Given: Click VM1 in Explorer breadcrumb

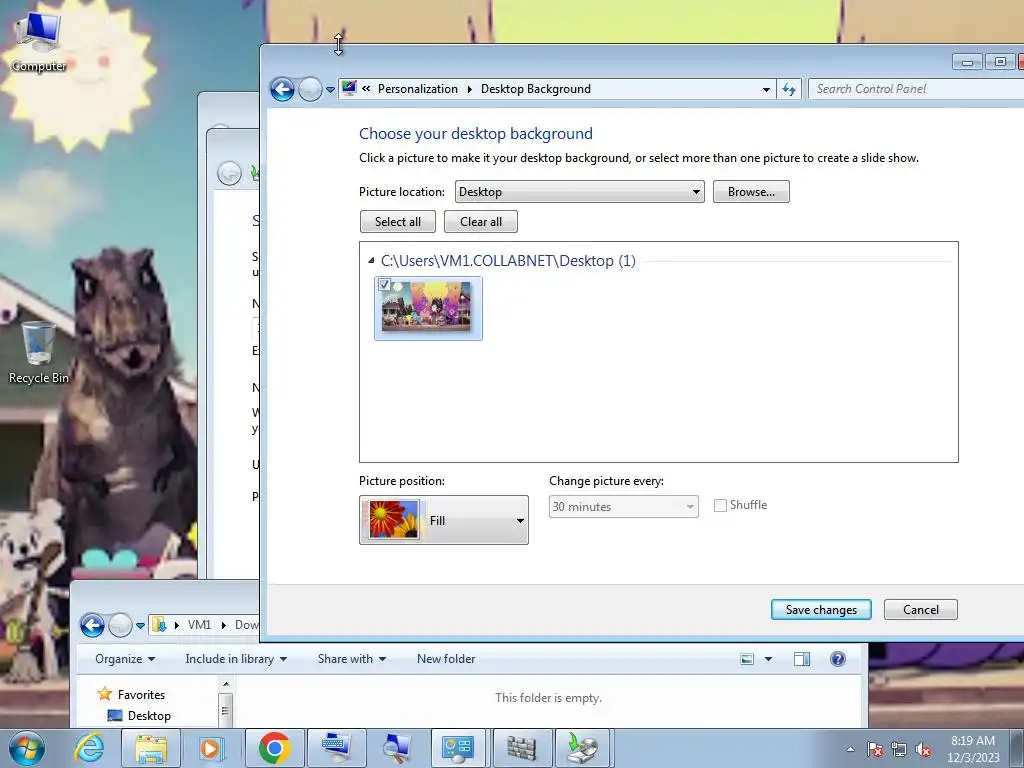Looking at the screenshot, I should tap(199, 625).
